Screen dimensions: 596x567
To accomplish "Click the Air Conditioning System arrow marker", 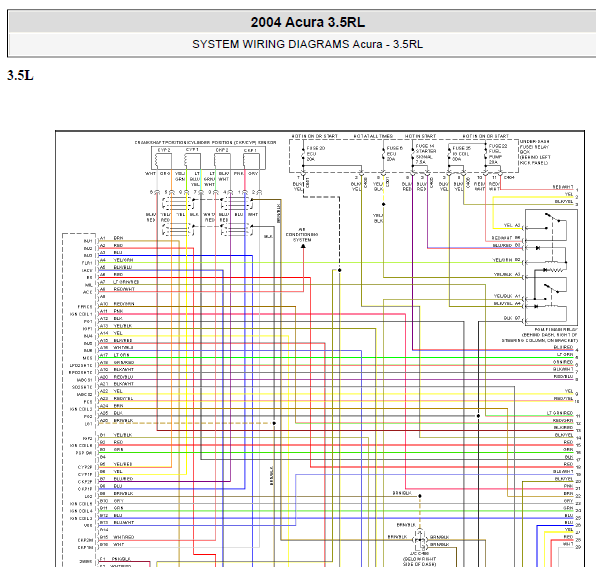I will pyautogui.click(x=303, y=246).
